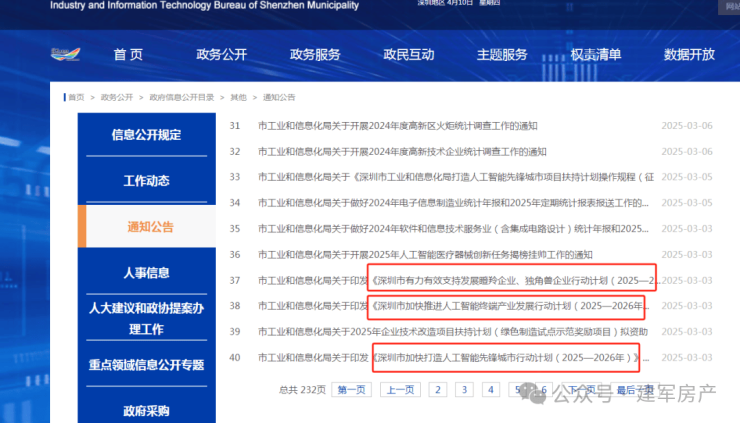Go to 政务公开 in the breadcrumb
740x423 pixels.
tap(117, 97)
